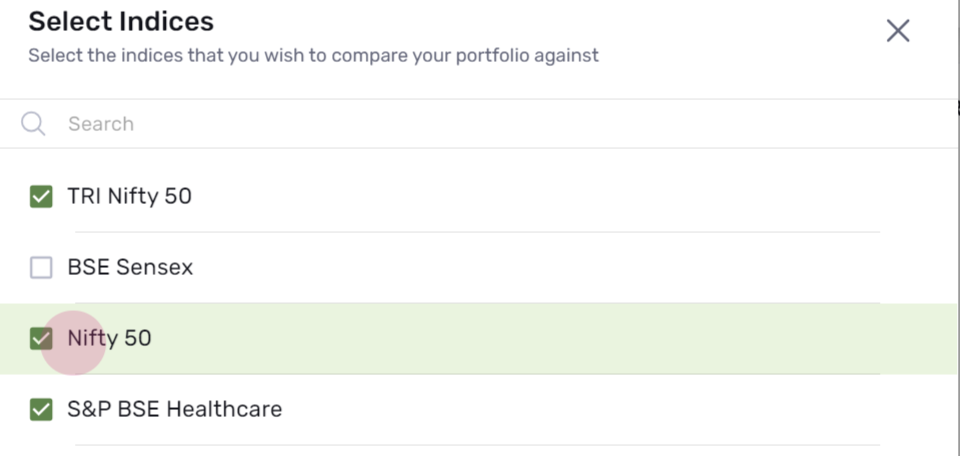Screen dimensions: 960x456
Task: Enable the BSE Sensex checkbox
Action: click(x=41, y=267)
